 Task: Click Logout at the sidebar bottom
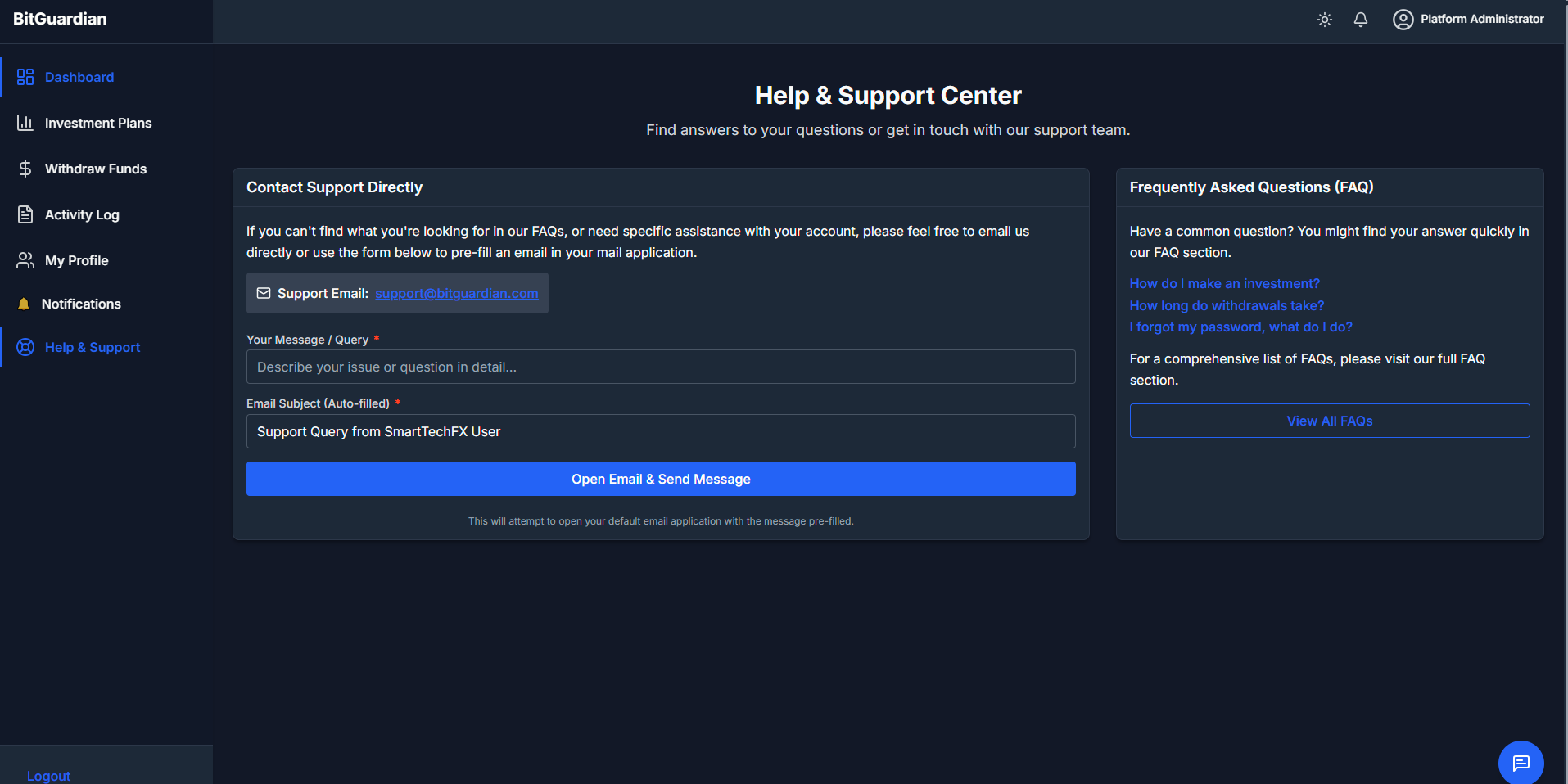click(x=48, y=775)
